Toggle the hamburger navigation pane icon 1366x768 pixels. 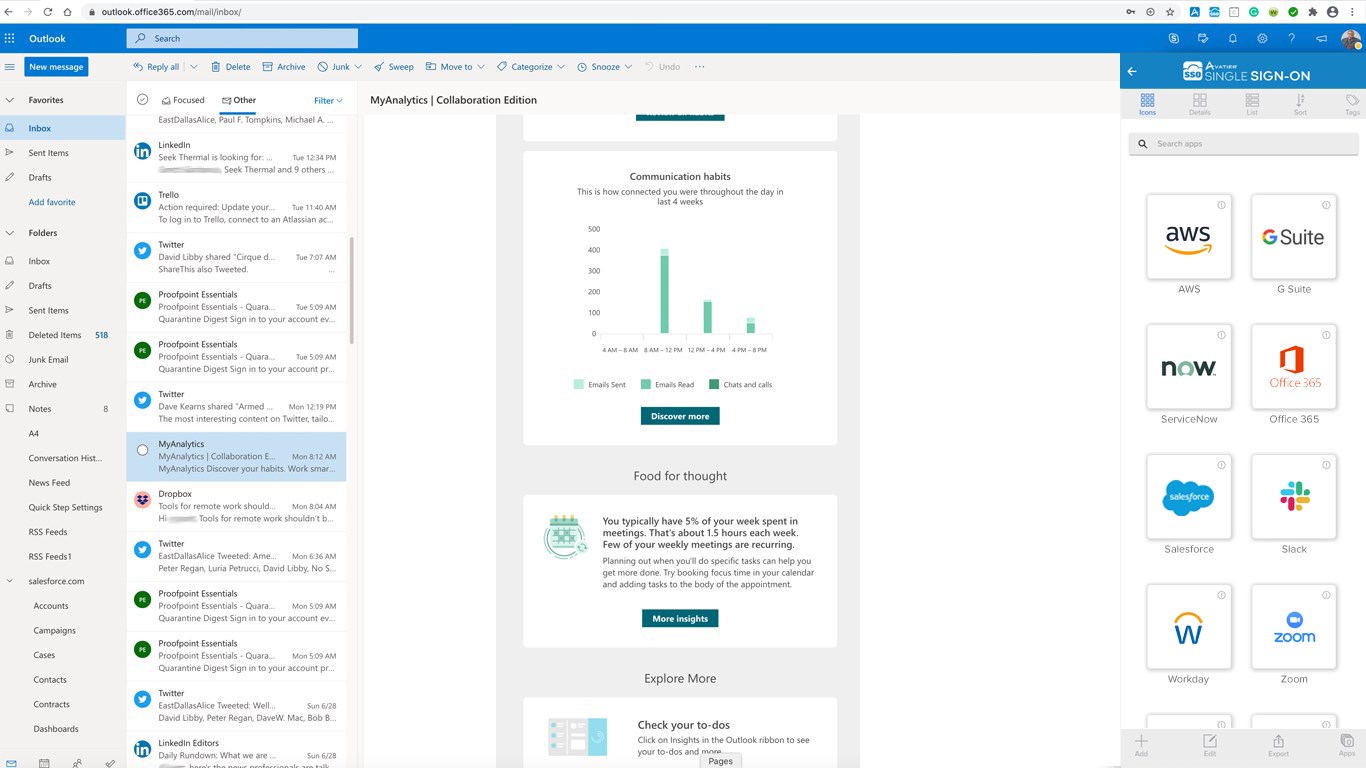point(10,67)
